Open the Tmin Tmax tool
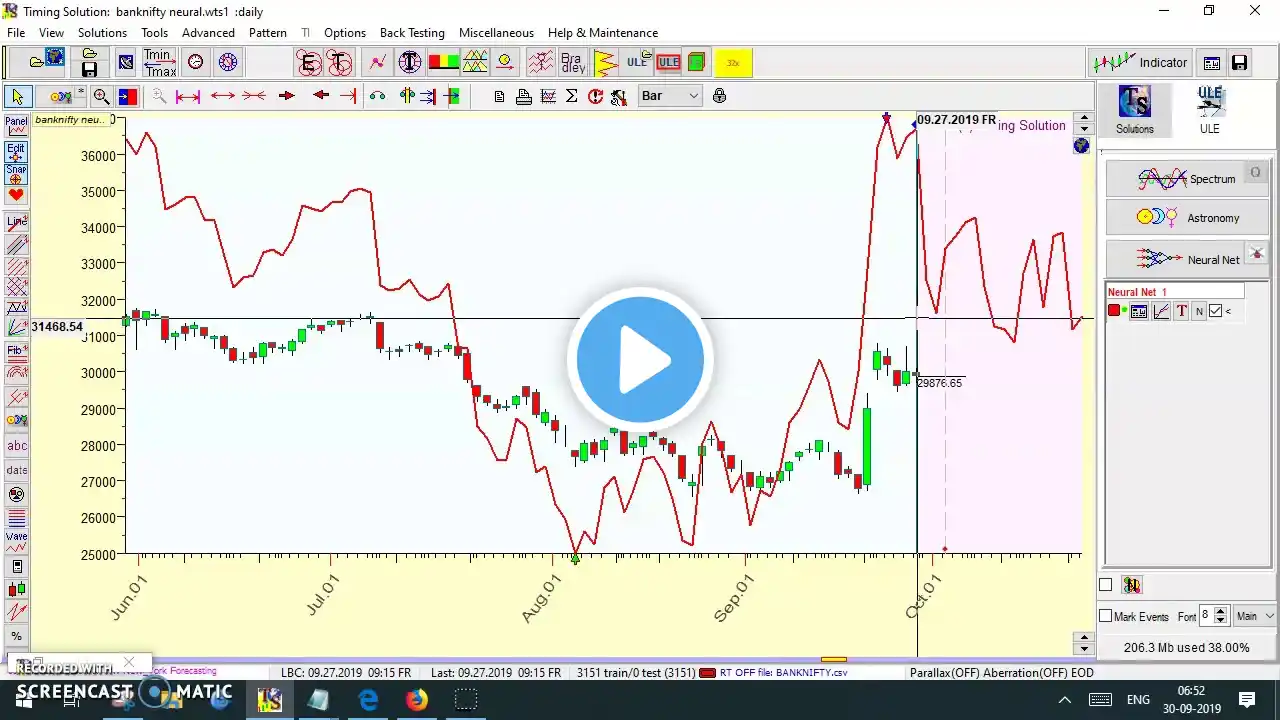Screen dimensions: 1280x720 [x=160, y=62]
